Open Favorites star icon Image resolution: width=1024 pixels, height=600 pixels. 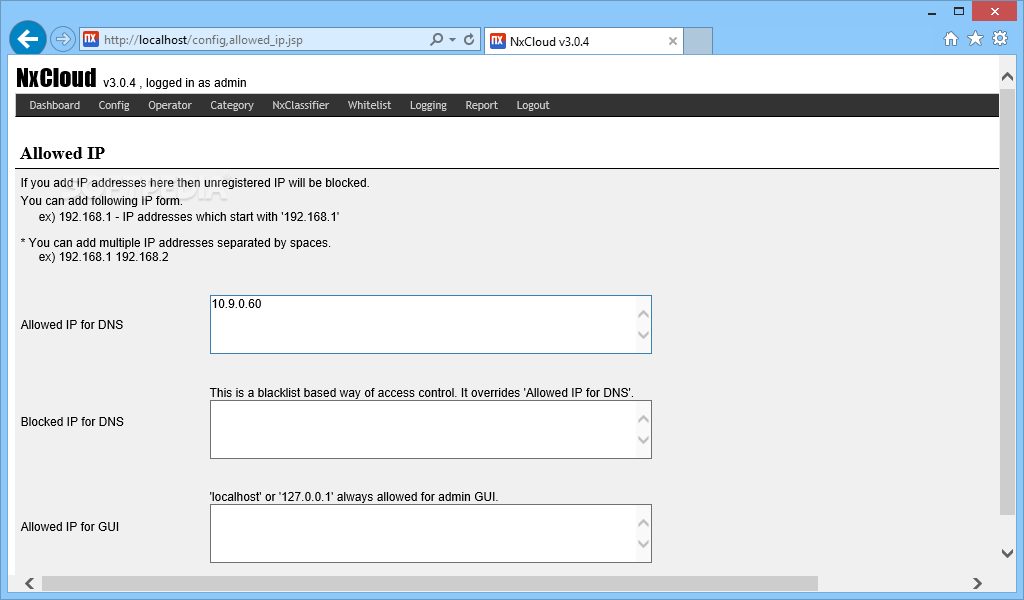tap(975, 39)
